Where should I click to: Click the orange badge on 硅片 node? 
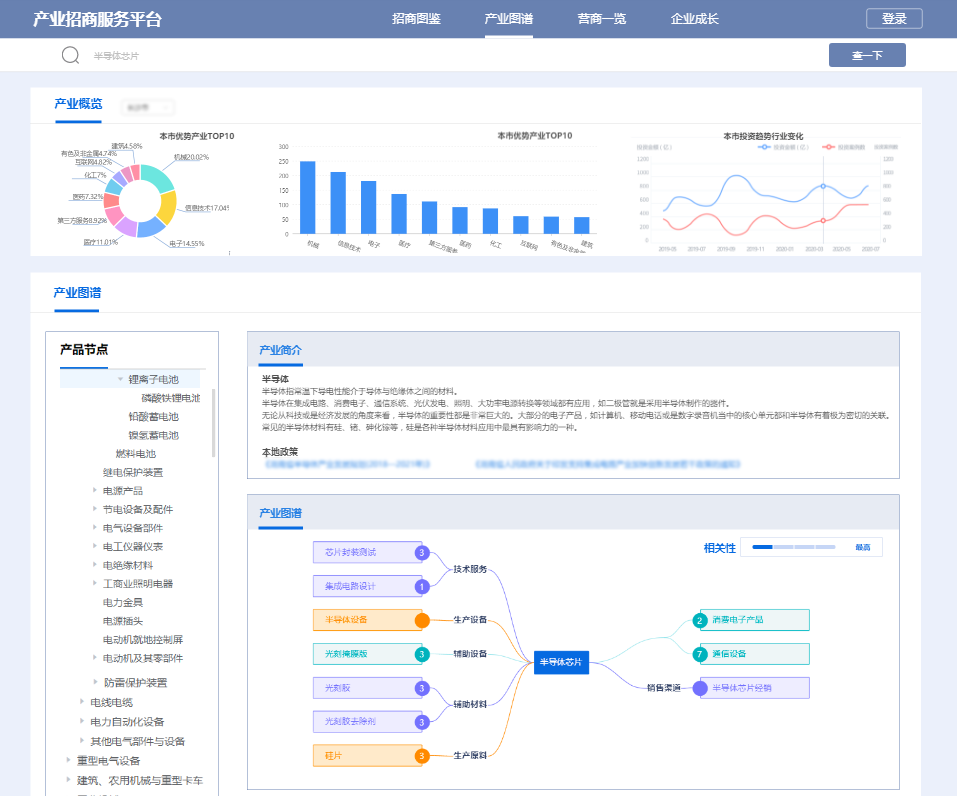click(x=422, y=756)
